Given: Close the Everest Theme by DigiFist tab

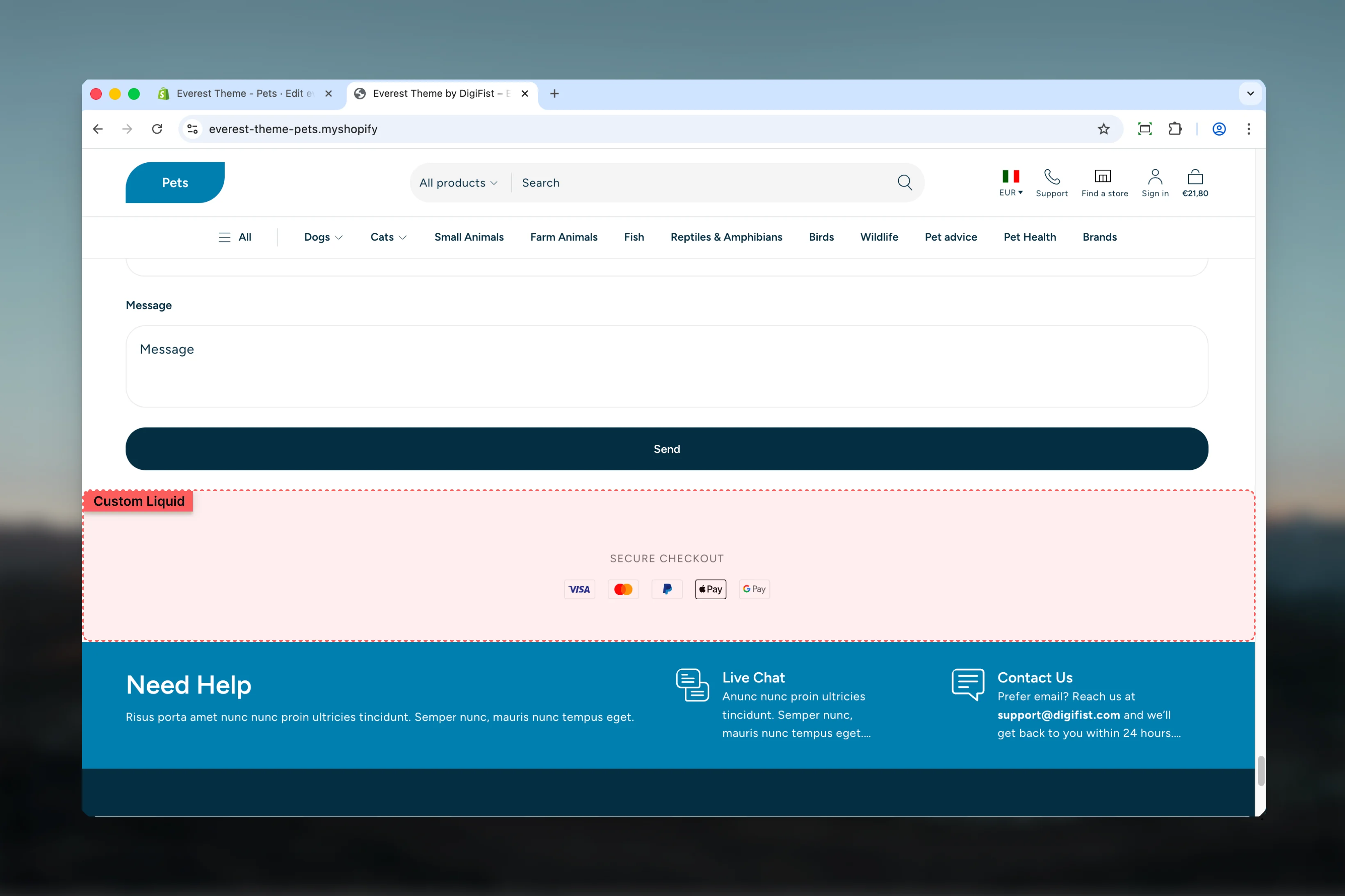Looking at the screenshot, I should (525, 94).
